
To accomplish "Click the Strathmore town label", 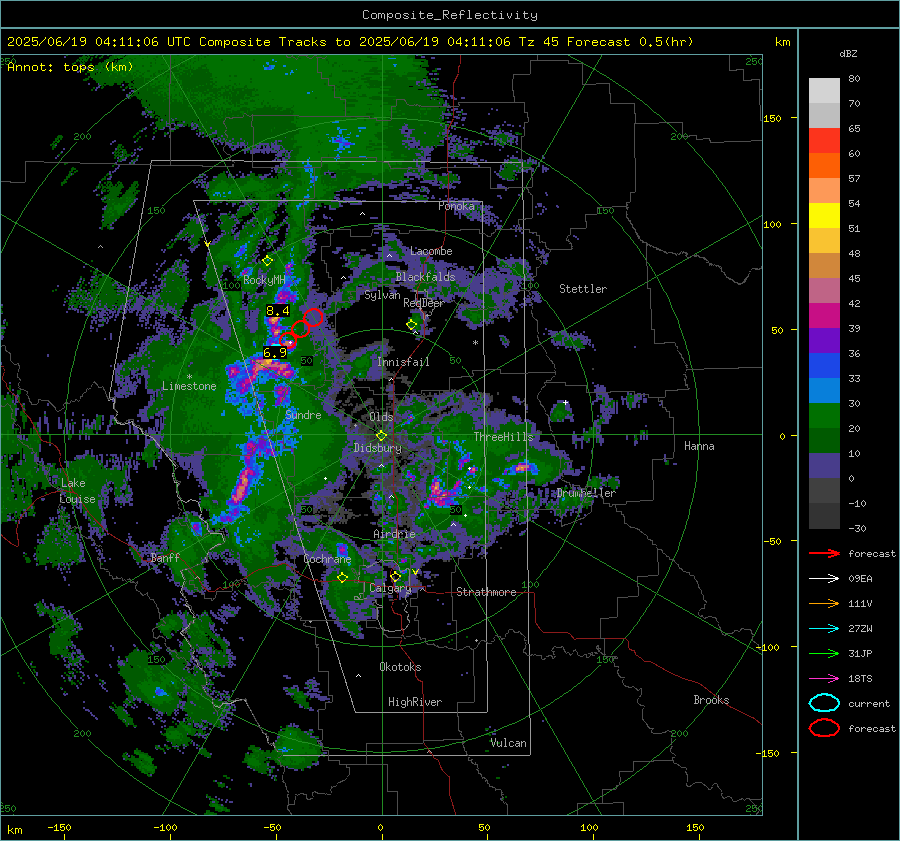I will click(x=486, y=592).
